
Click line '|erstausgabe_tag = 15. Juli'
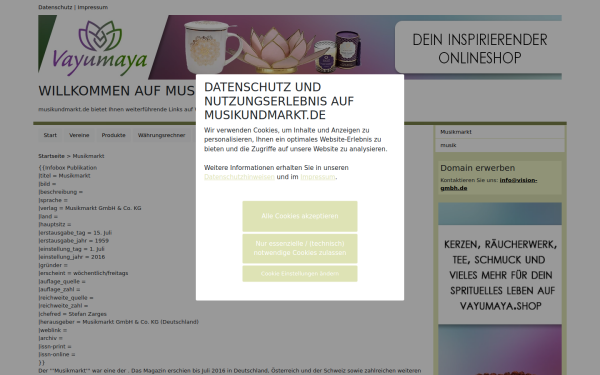[75, 233]
